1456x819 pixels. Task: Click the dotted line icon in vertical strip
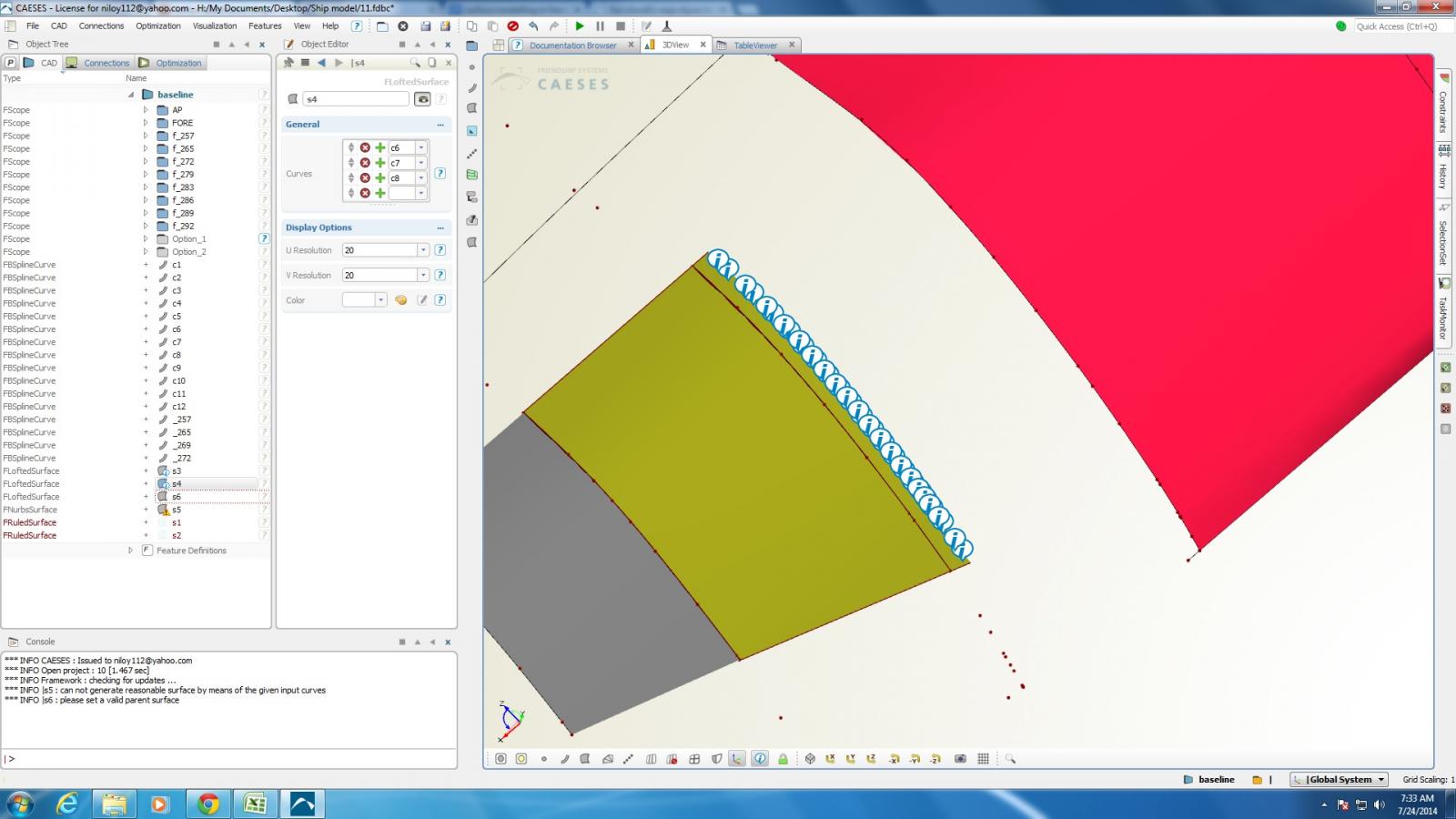[x=471, y=153]
